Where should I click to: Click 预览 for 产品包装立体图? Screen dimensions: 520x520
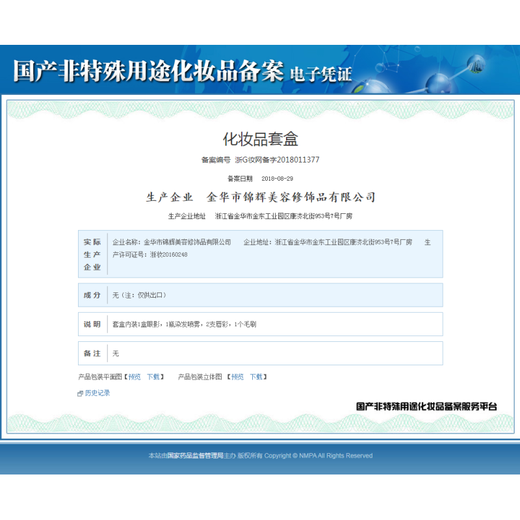click(x=238, y=377)
